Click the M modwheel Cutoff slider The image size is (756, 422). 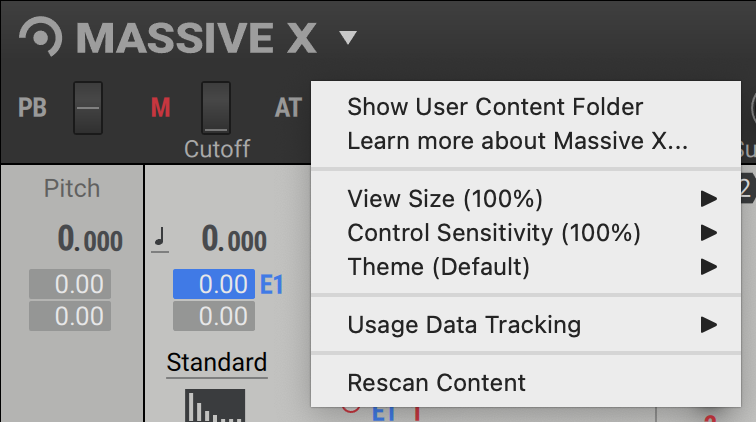pyautogui.click(x=215, y=107)
